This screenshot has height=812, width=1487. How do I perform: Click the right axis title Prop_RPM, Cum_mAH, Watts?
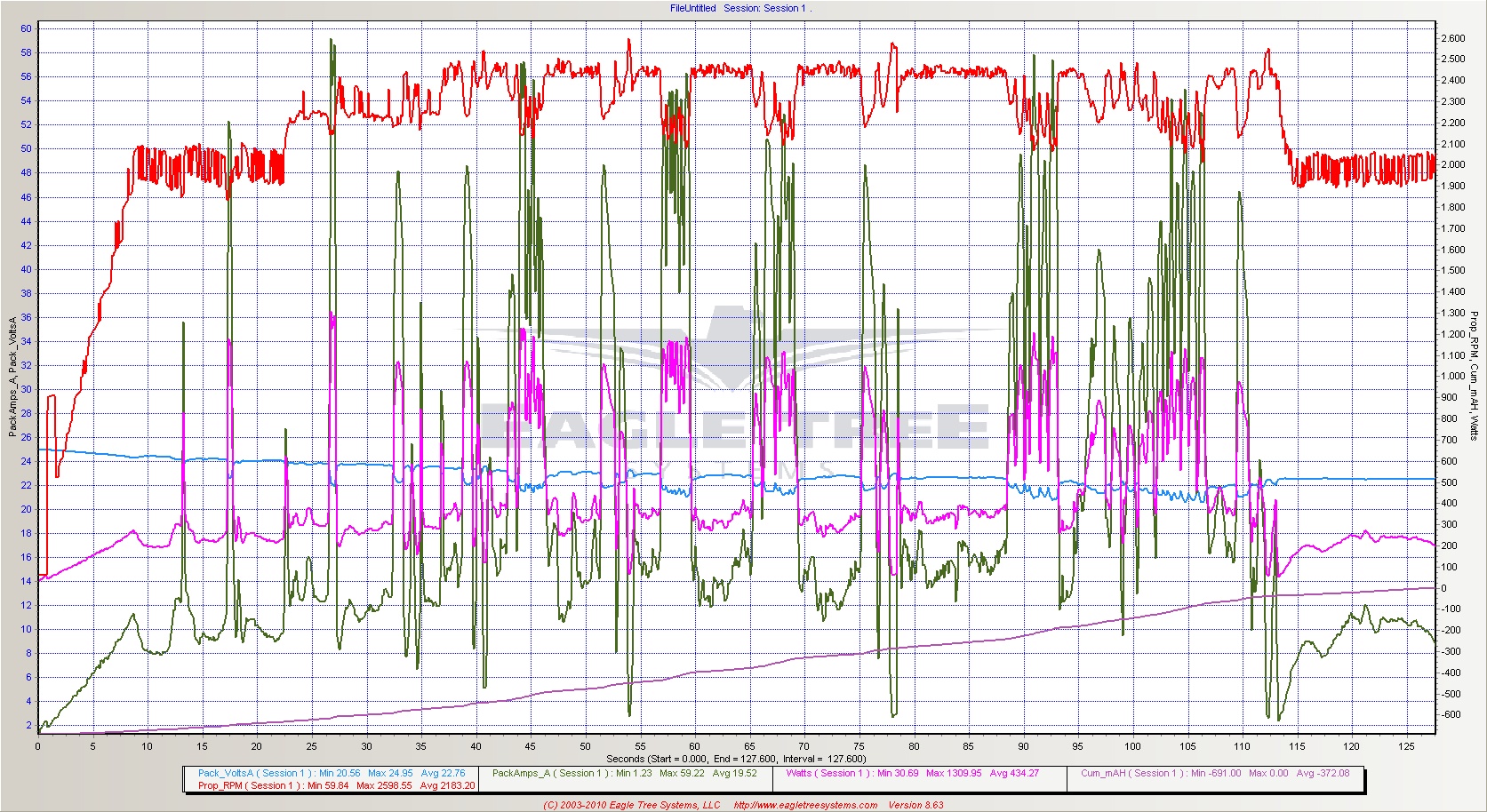tap(1473, 375)
